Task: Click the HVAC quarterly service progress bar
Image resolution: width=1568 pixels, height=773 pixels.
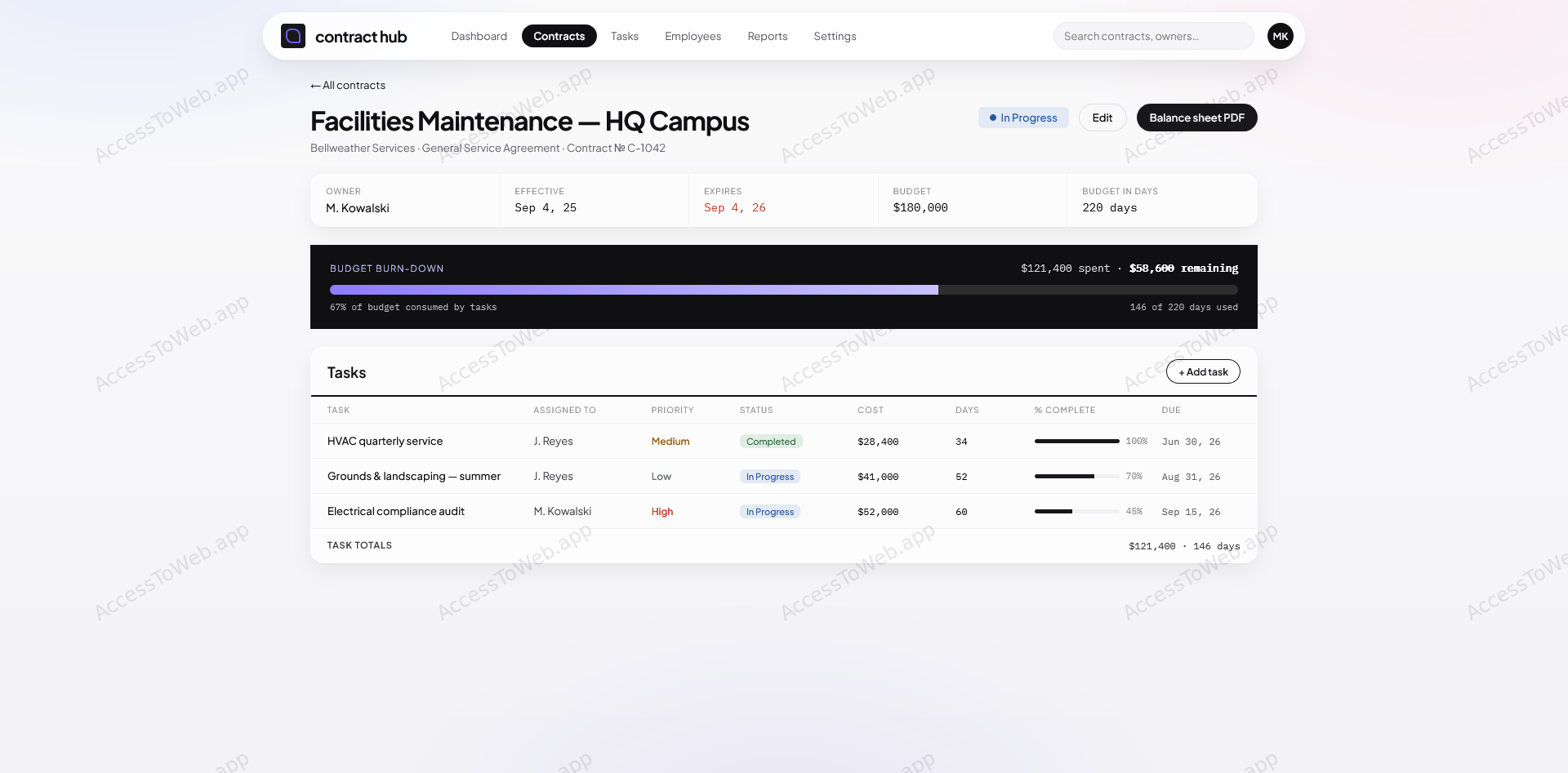Action: (1077, 442)
